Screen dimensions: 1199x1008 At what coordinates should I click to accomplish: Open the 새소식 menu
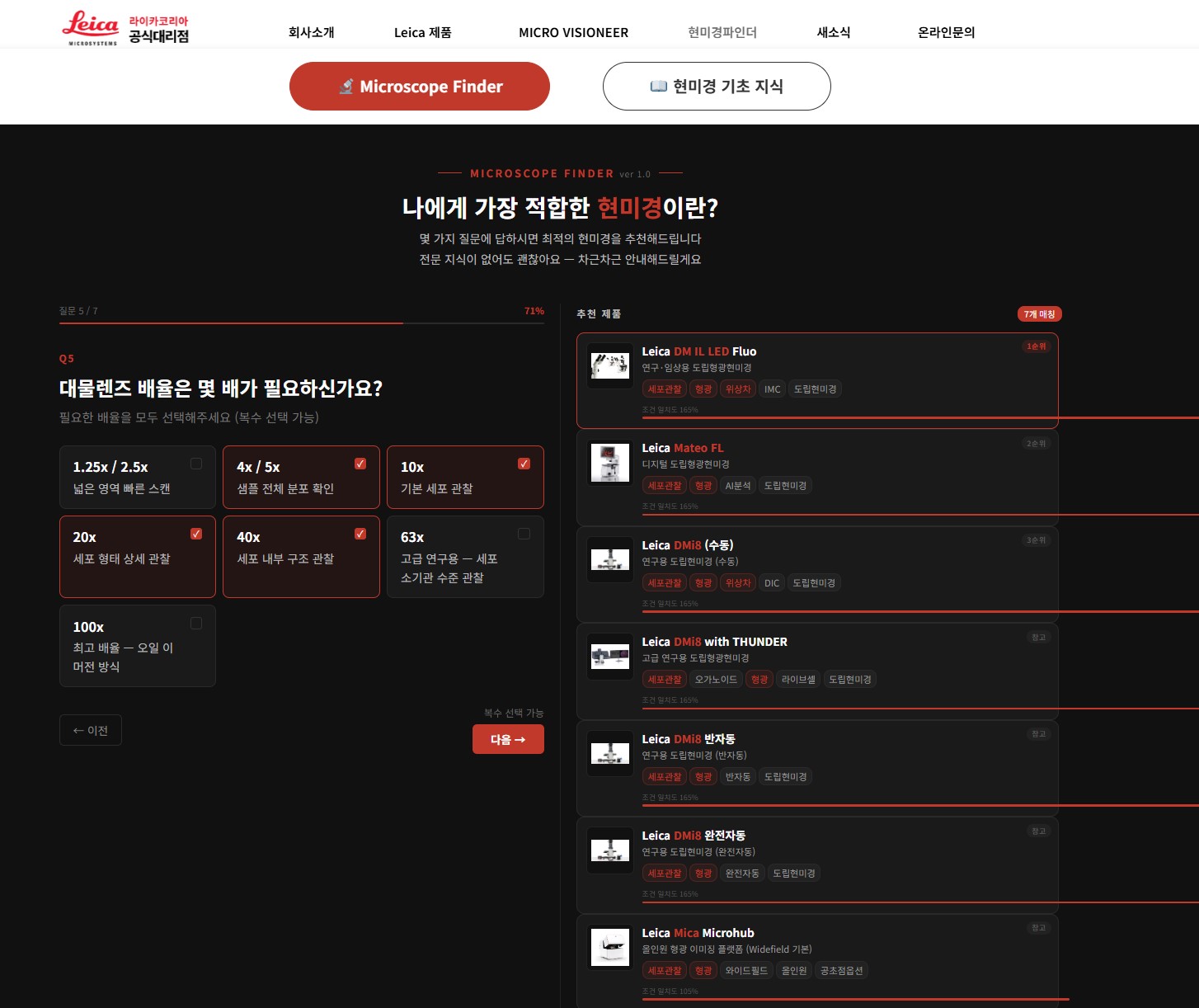click(834, 32)
